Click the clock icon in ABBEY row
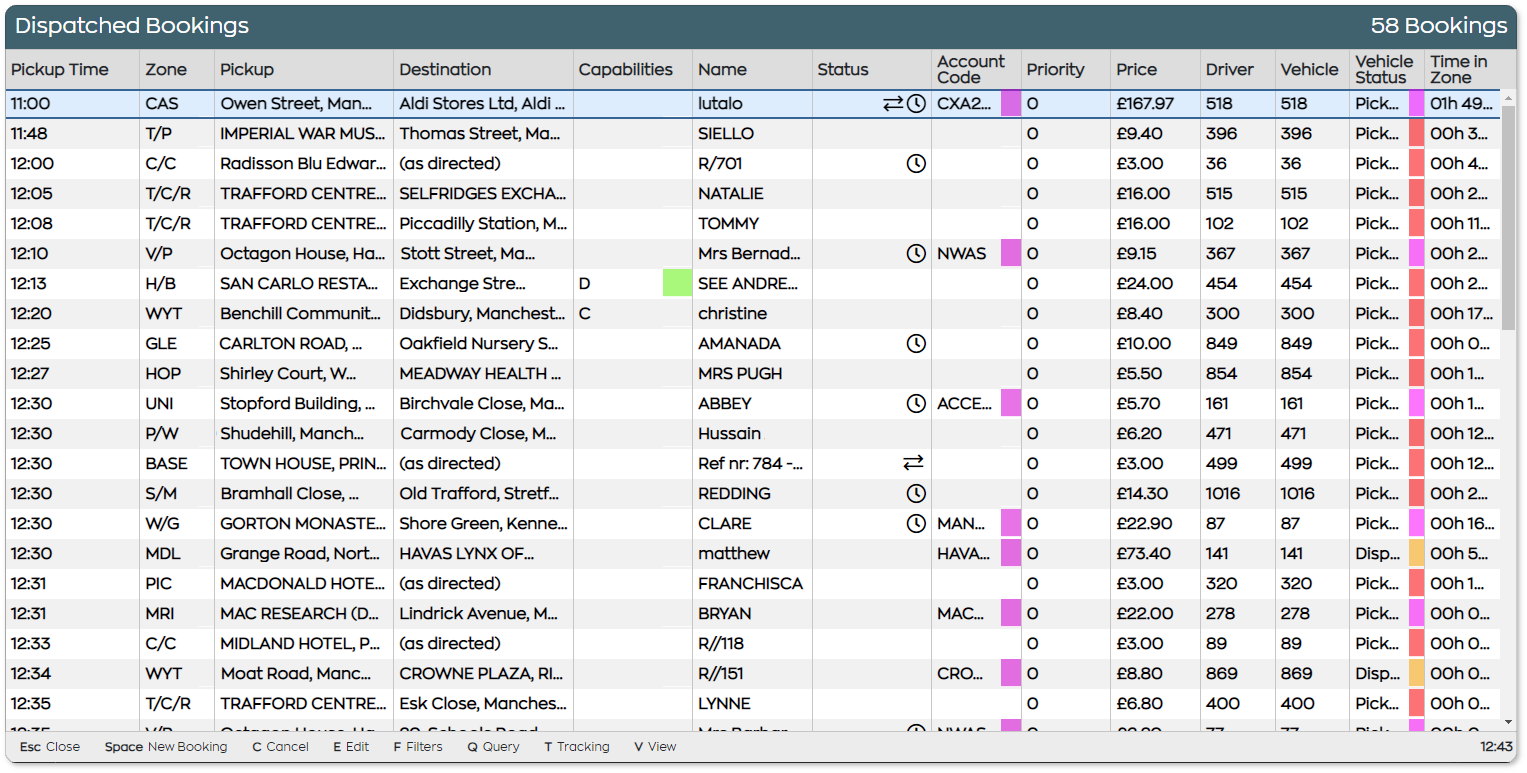The height and width of the screenshot is (773, 1527). coord(916,404)
